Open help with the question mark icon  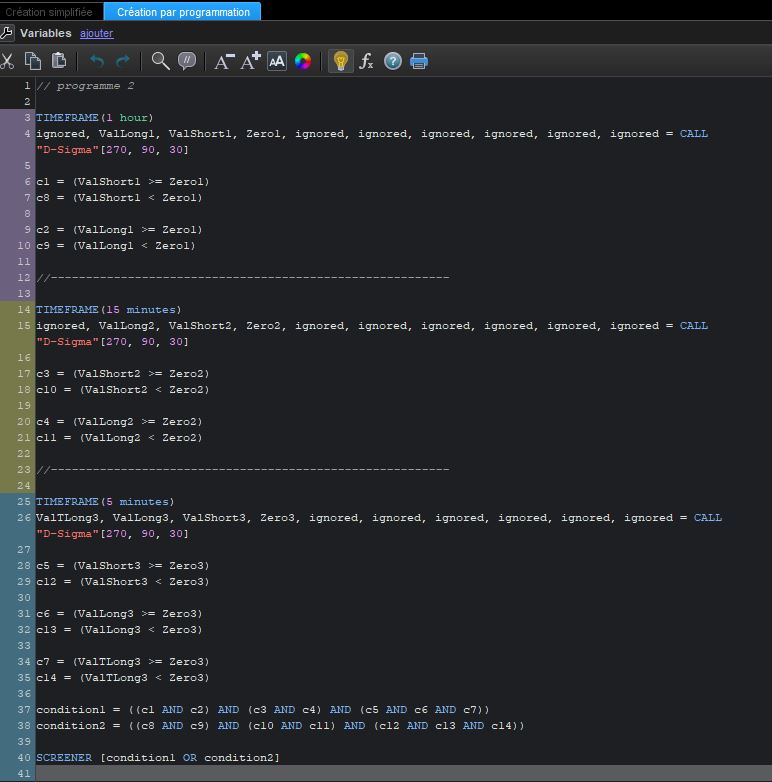(393, 61)
